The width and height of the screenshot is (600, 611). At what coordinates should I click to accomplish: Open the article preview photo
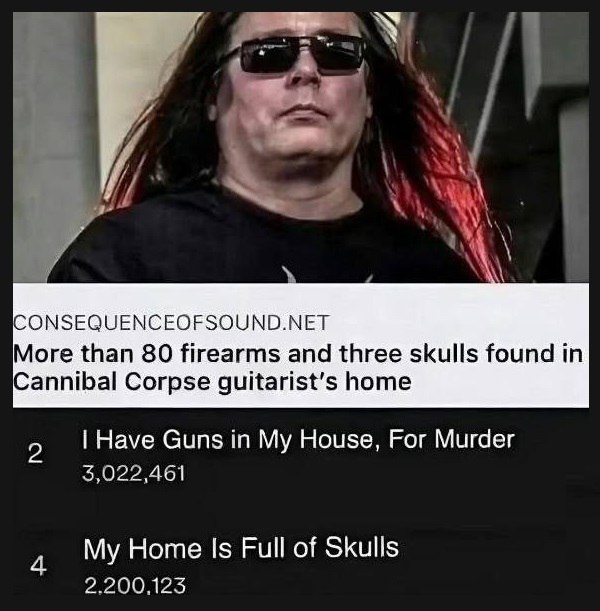301,147
